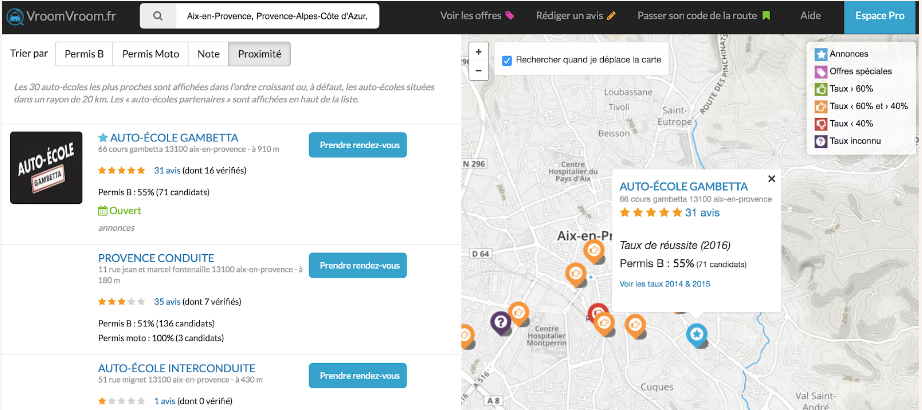
Task: Click the green bookmark icon after code de la route
Action: click(766, 16)
